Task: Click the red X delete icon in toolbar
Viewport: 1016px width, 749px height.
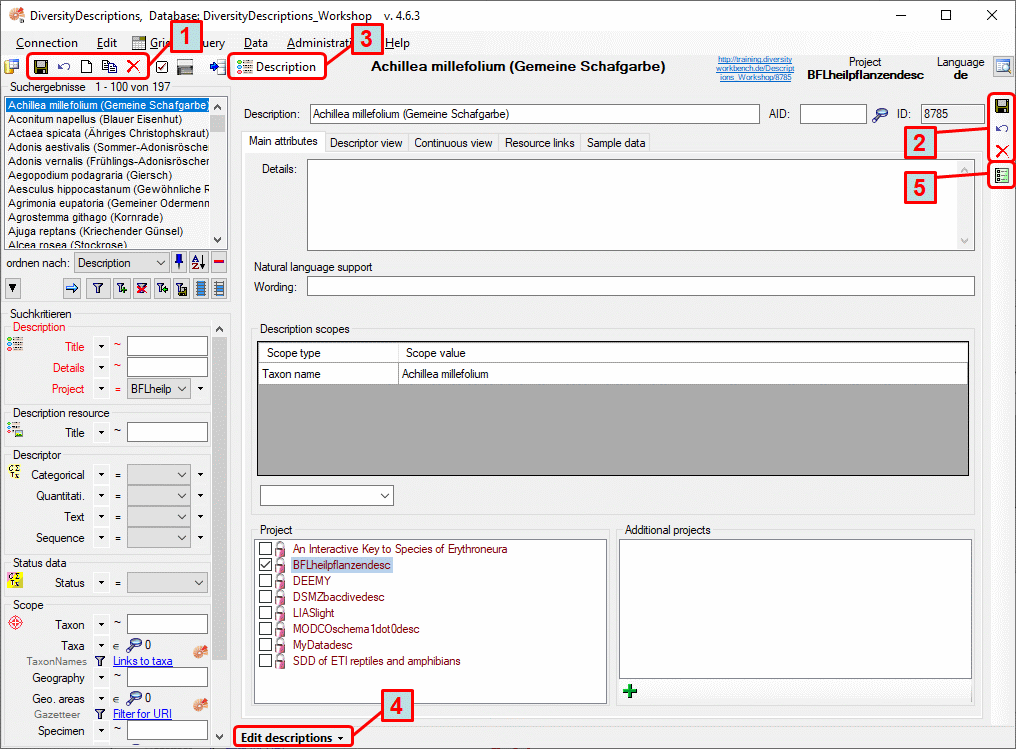Action: (x=133, y=67)
